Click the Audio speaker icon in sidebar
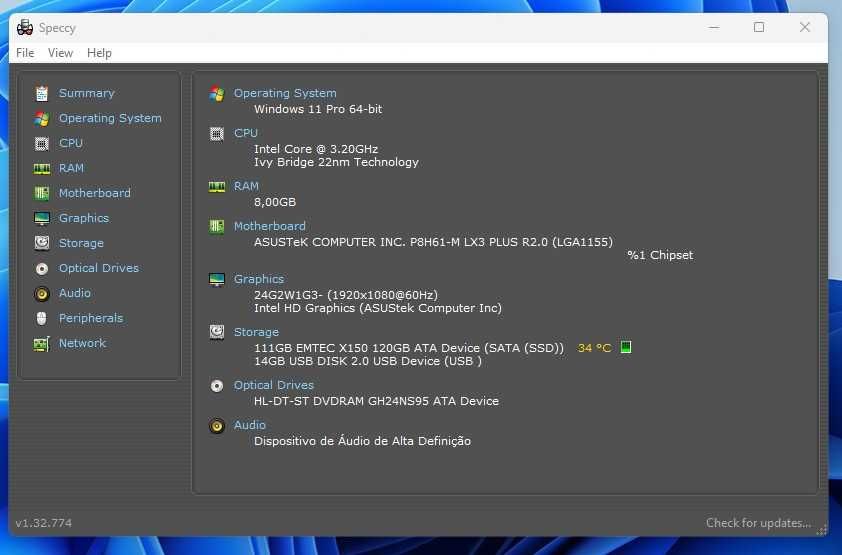Screen dimensions: 842x555 [42, 294]
